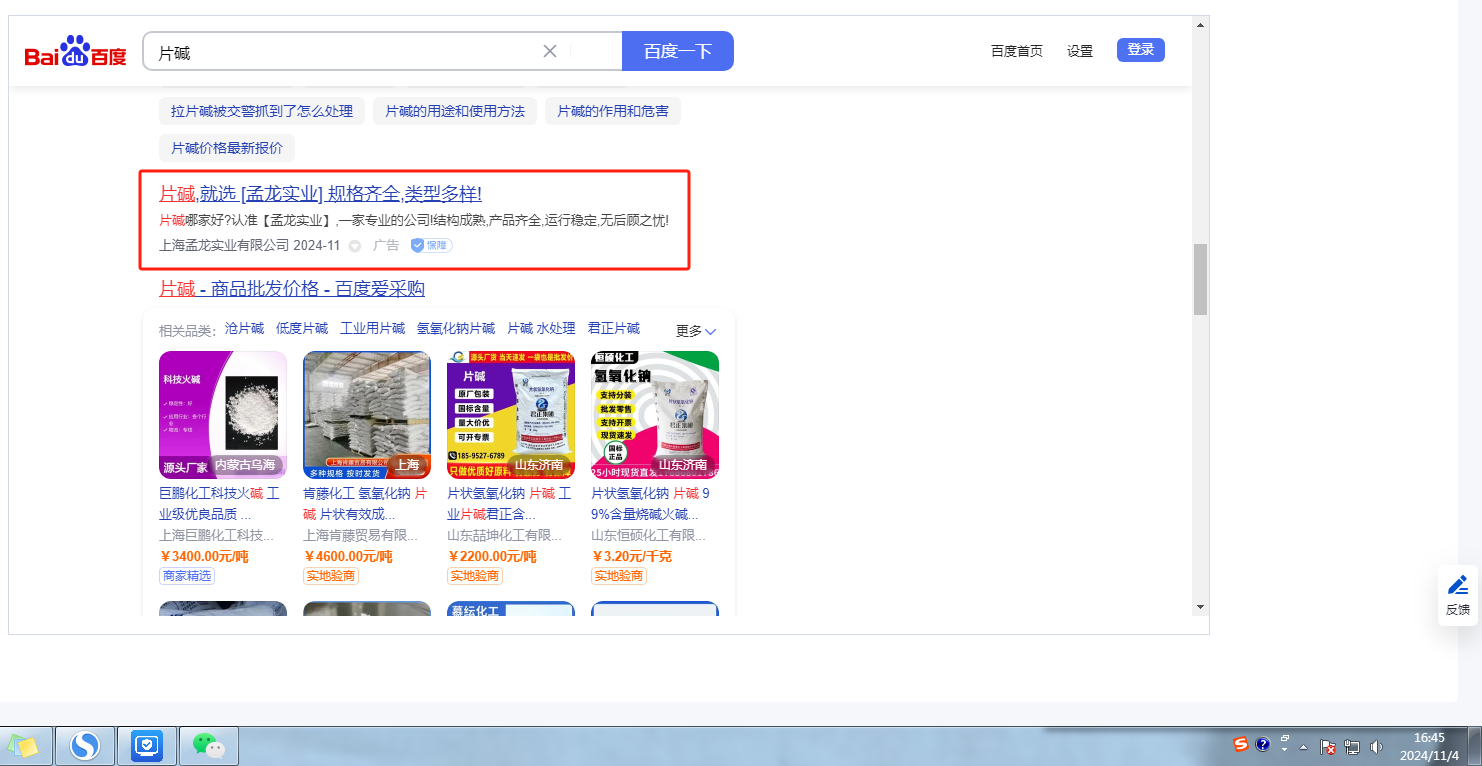Open 片碱 - 商品批发价格 - 百度爱采购 result

pyautogui.click(x=292, y=289)
